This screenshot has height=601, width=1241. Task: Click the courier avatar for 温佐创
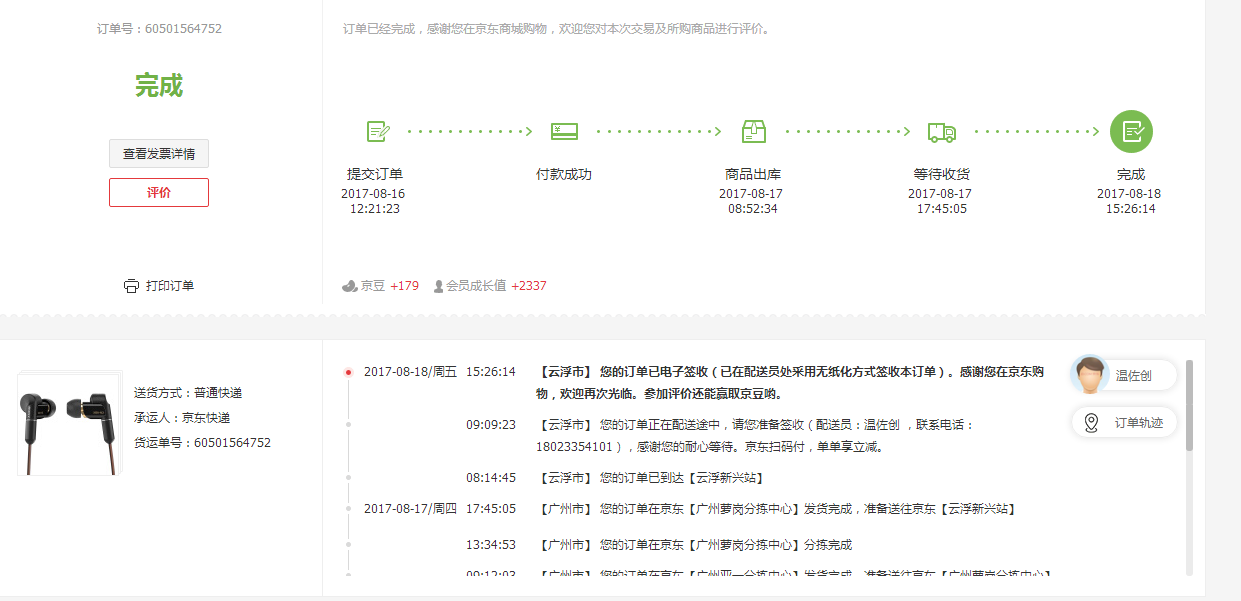1090,375
